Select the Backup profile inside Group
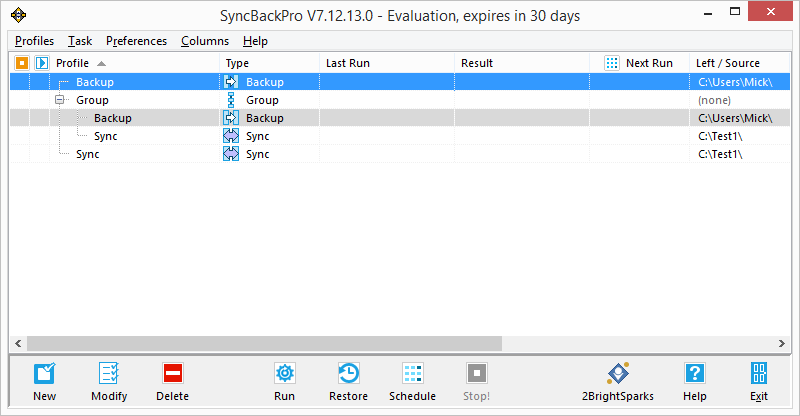The image size is (800, 416). click(x=112, y=118)
